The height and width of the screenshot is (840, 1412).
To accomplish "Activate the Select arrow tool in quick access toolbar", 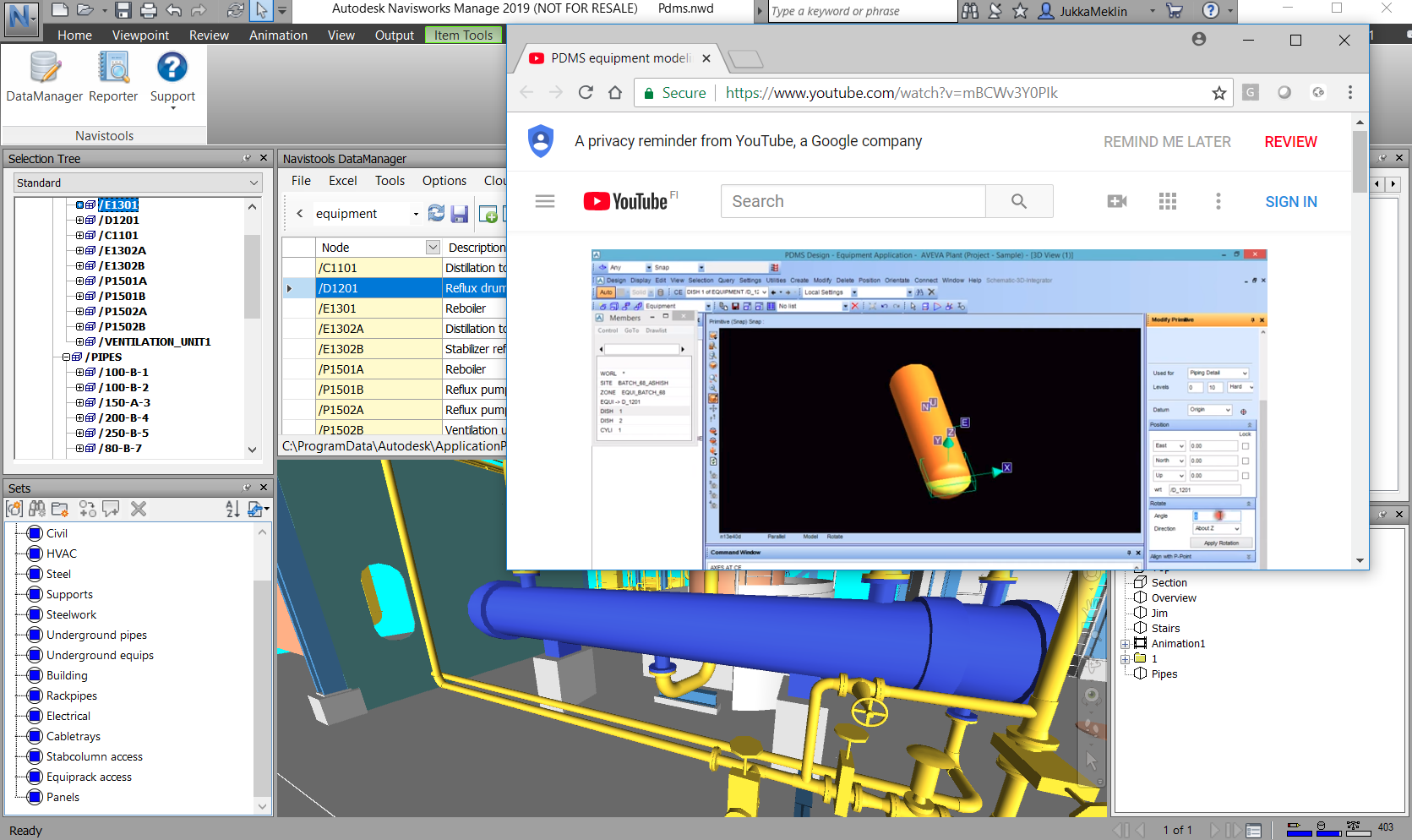I will pyautogui.click(x=262, y=10).
